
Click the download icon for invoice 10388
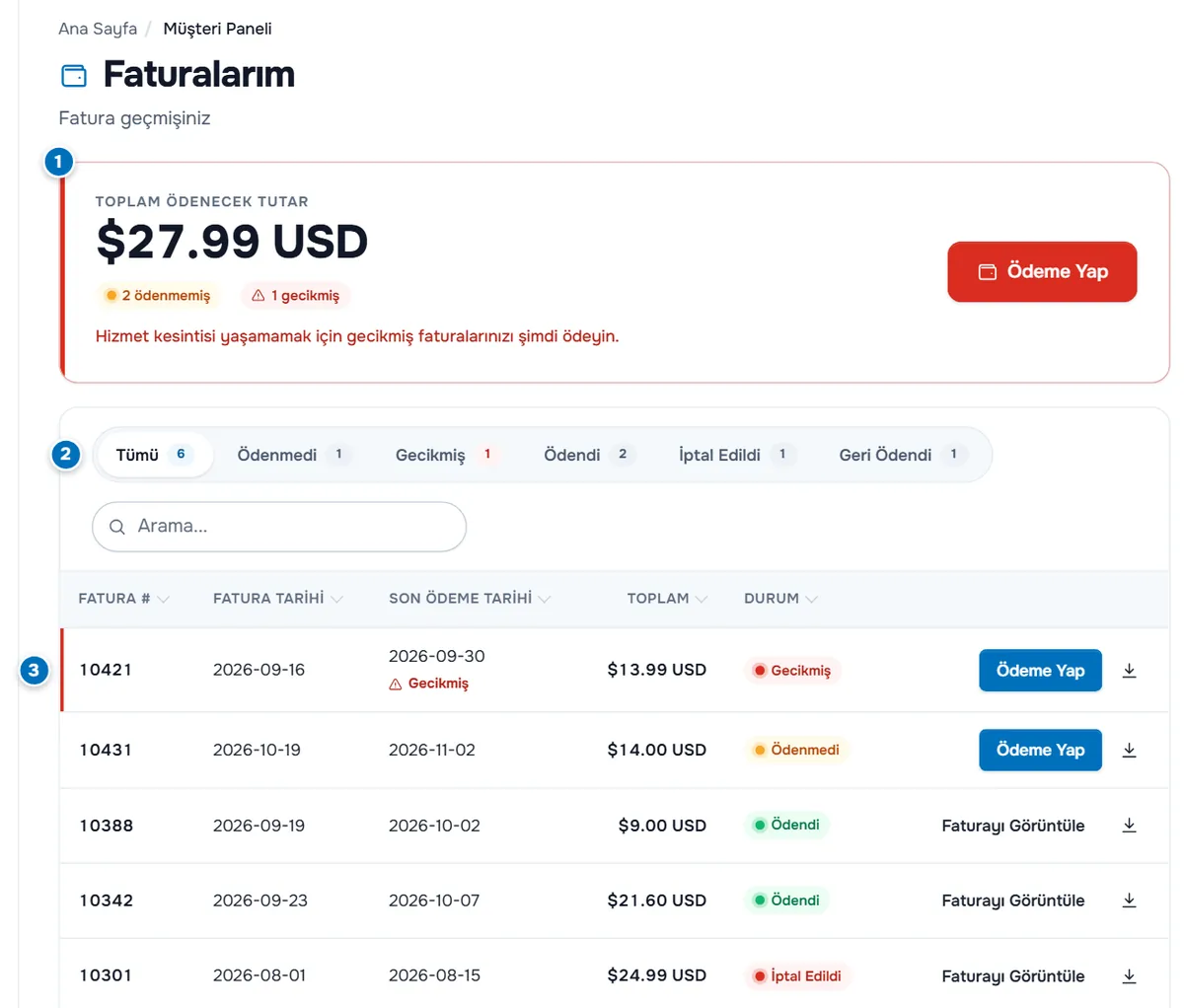pyautogui.click(x=1130, y=826)
